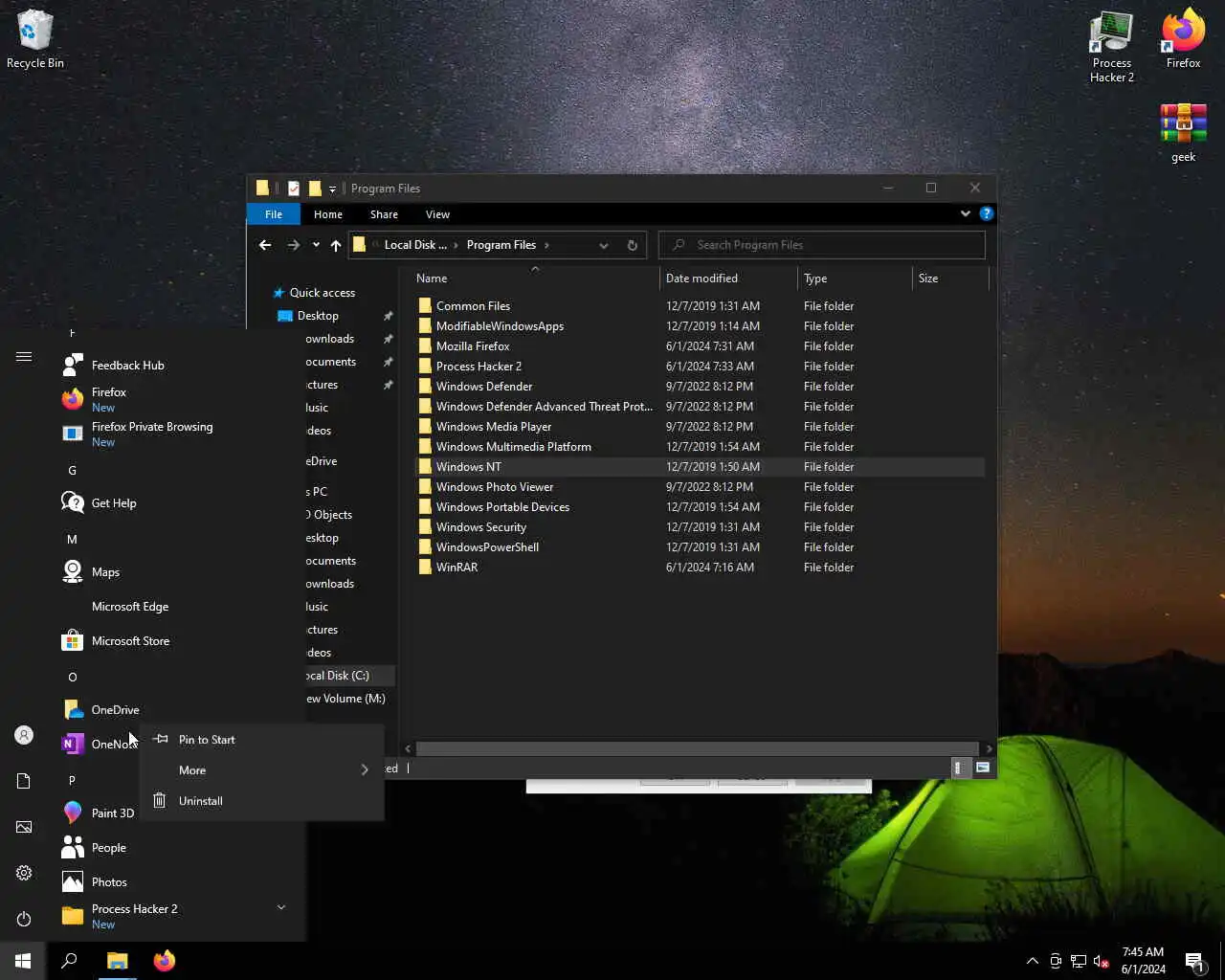
Task: Expand the Start menu hamburger
Action: click(x=24, y=357)
